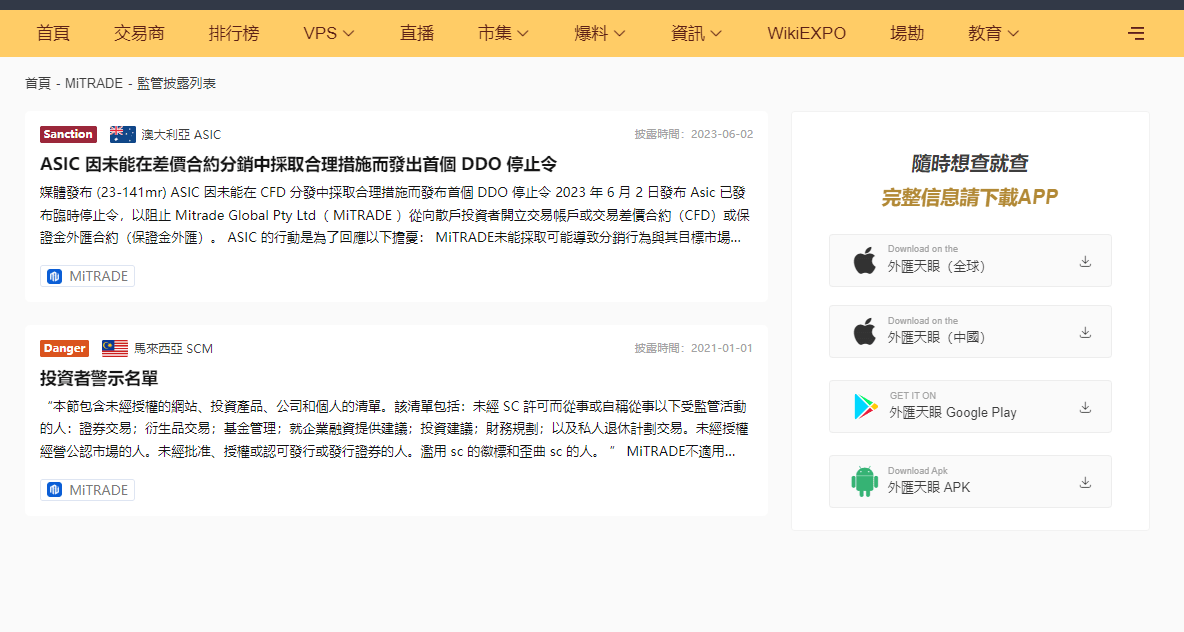1184x632 pixels.
Task: Expand the 教育 dropdown menu
Action: pyautogui.click(x=994, y=33)
